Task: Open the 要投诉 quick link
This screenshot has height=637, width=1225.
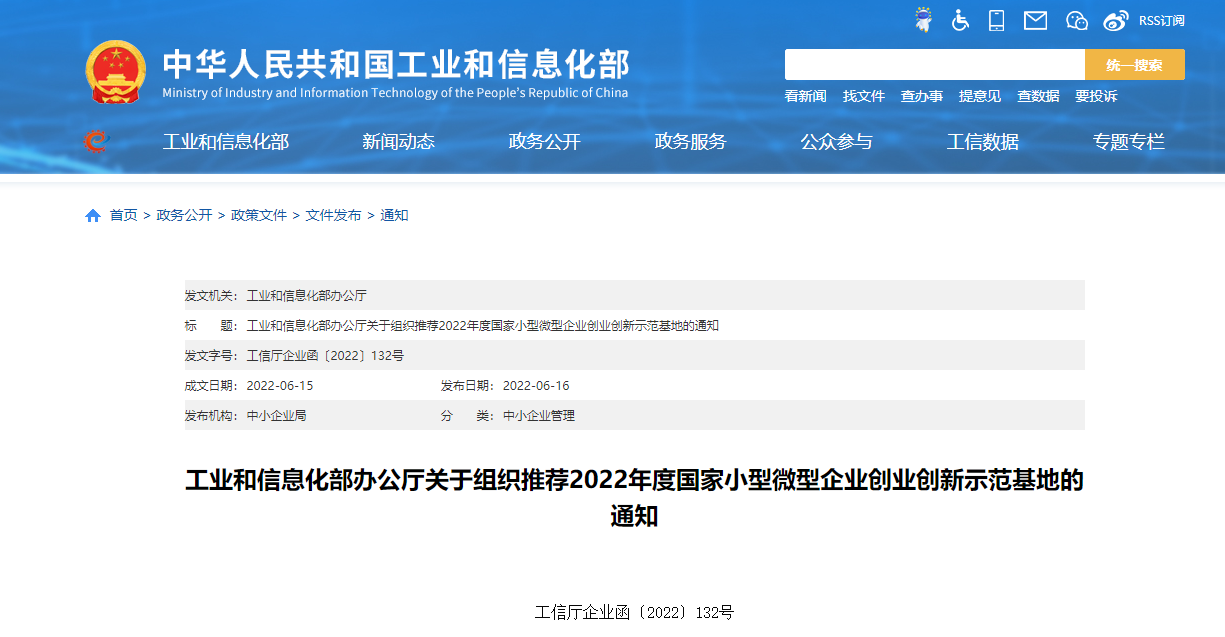Action: [x=1096, y=96]
